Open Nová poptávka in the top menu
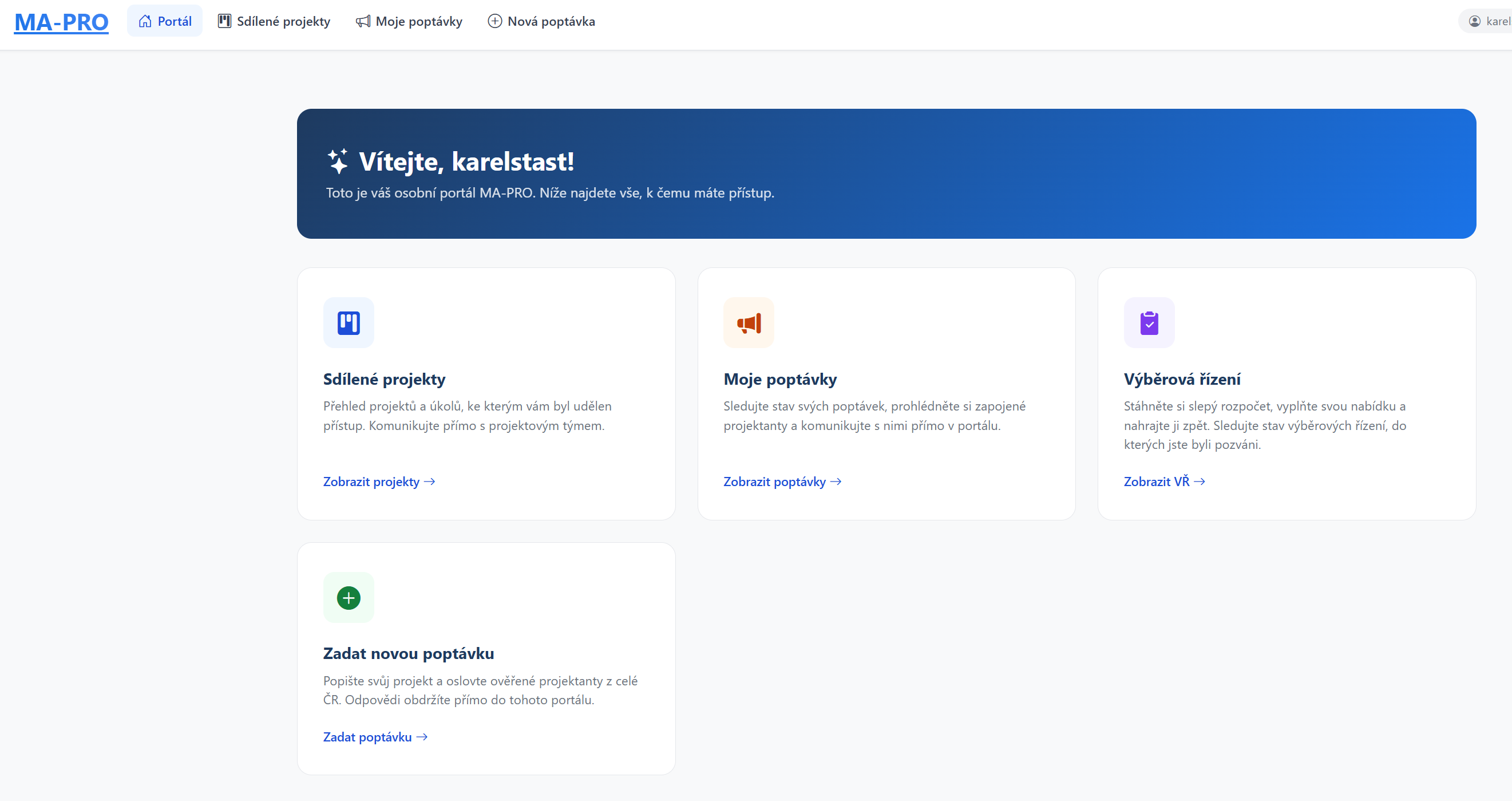 (541, 21)
